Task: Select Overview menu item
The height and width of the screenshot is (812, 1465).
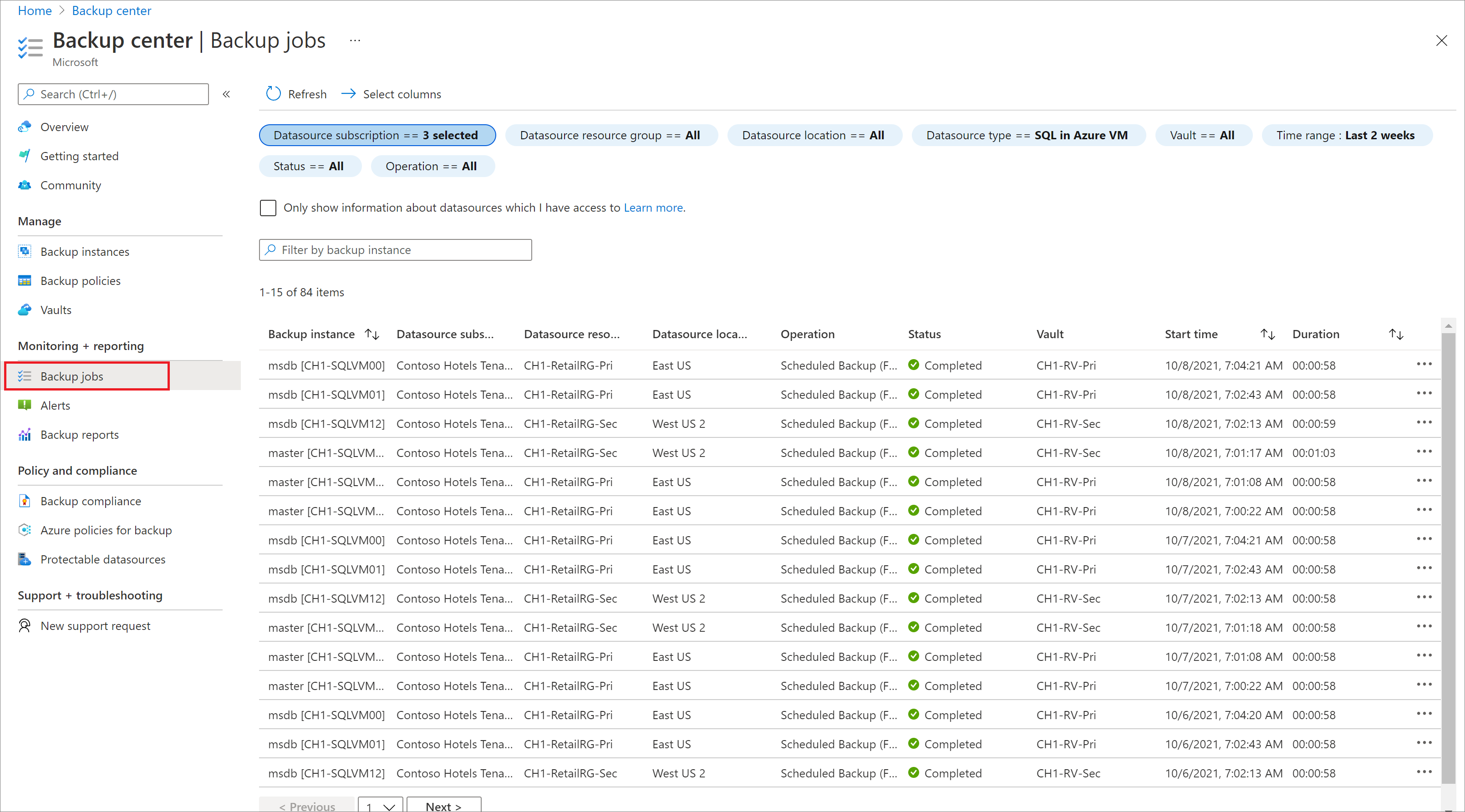Action: (64, 127)
